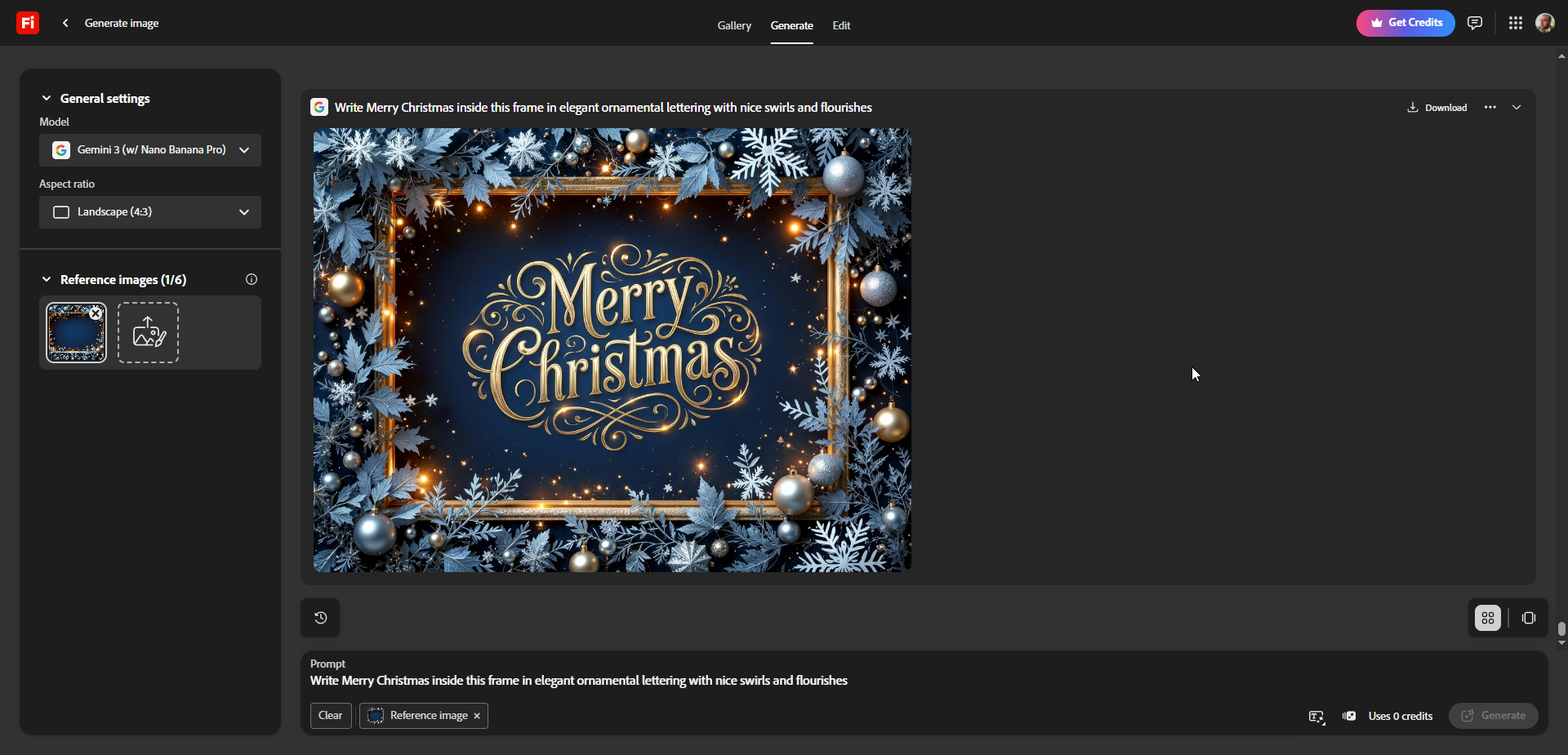Click the upload reference image placeholder icon
1568x755 pixels.
coord(148,332)
